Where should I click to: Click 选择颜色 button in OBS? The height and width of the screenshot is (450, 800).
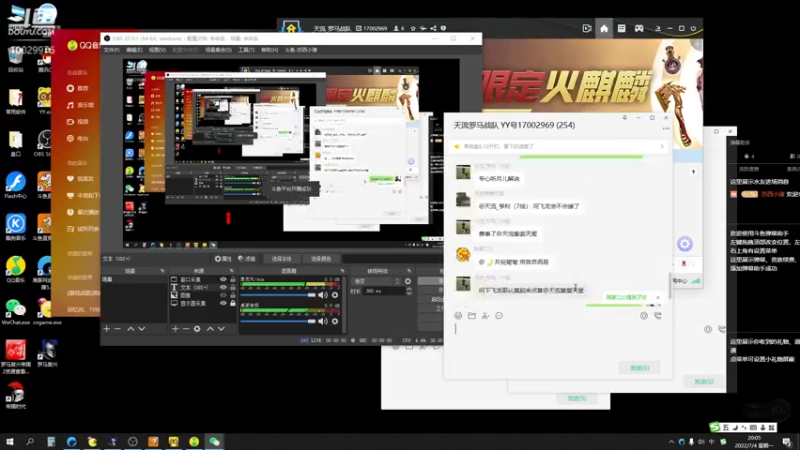tap(321, 259)
